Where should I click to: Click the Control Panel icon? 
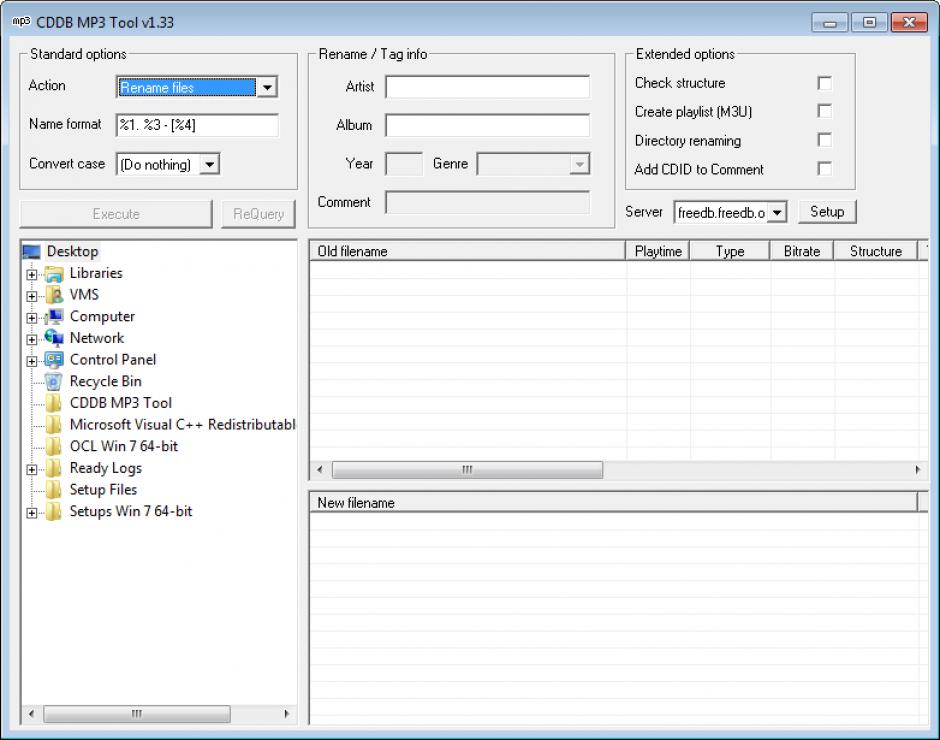[54, 360]
